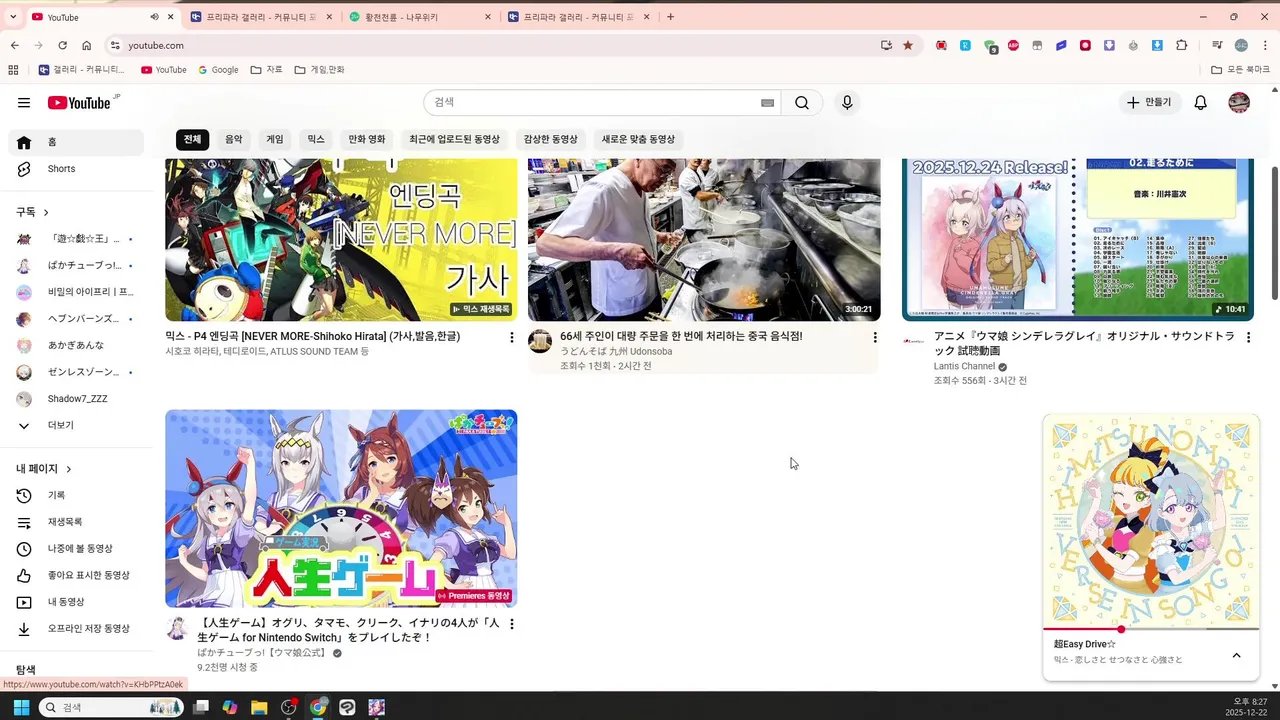Open 기록 history in sidebar
Screen dimensions: 1280x720
tap(76, 496)
